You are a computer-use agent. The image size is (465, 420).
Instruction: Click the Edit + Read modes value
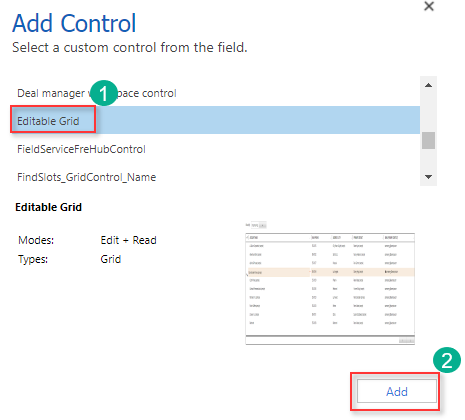pyautogui.click(x=128, y=240)
